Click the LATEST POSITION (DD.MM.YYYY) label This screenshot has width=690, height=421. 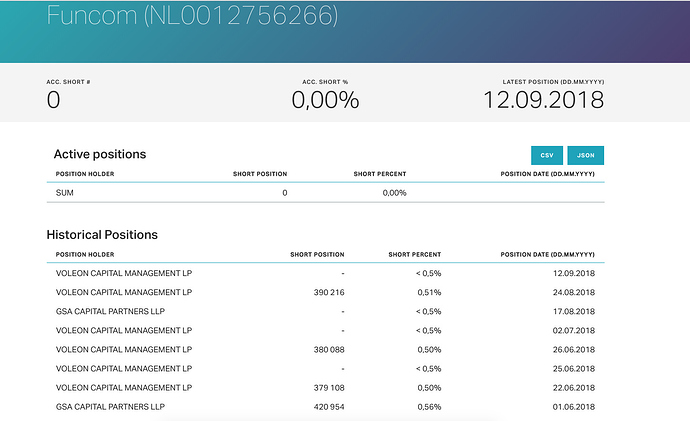[x=553, y=82]
